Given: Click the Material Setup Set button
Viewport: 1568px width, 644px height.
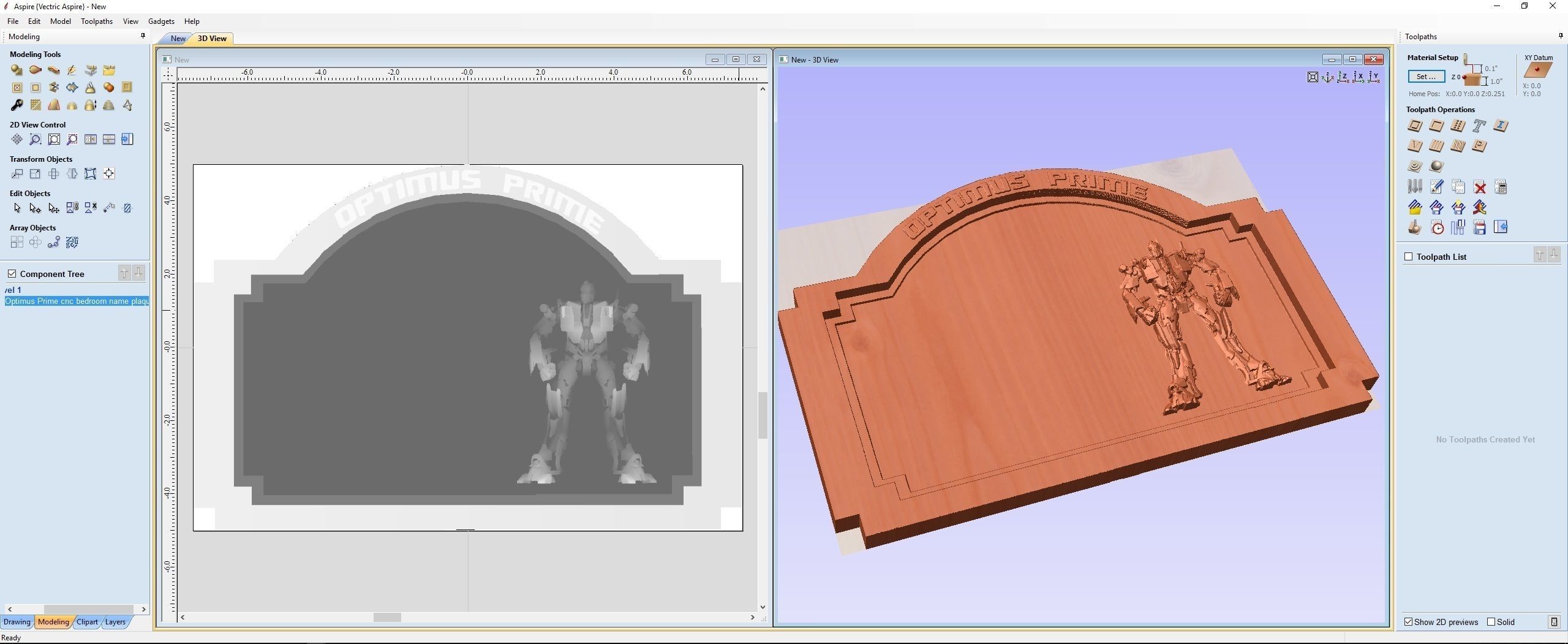Looking at the screenshot, I should tap(1426, 77).
